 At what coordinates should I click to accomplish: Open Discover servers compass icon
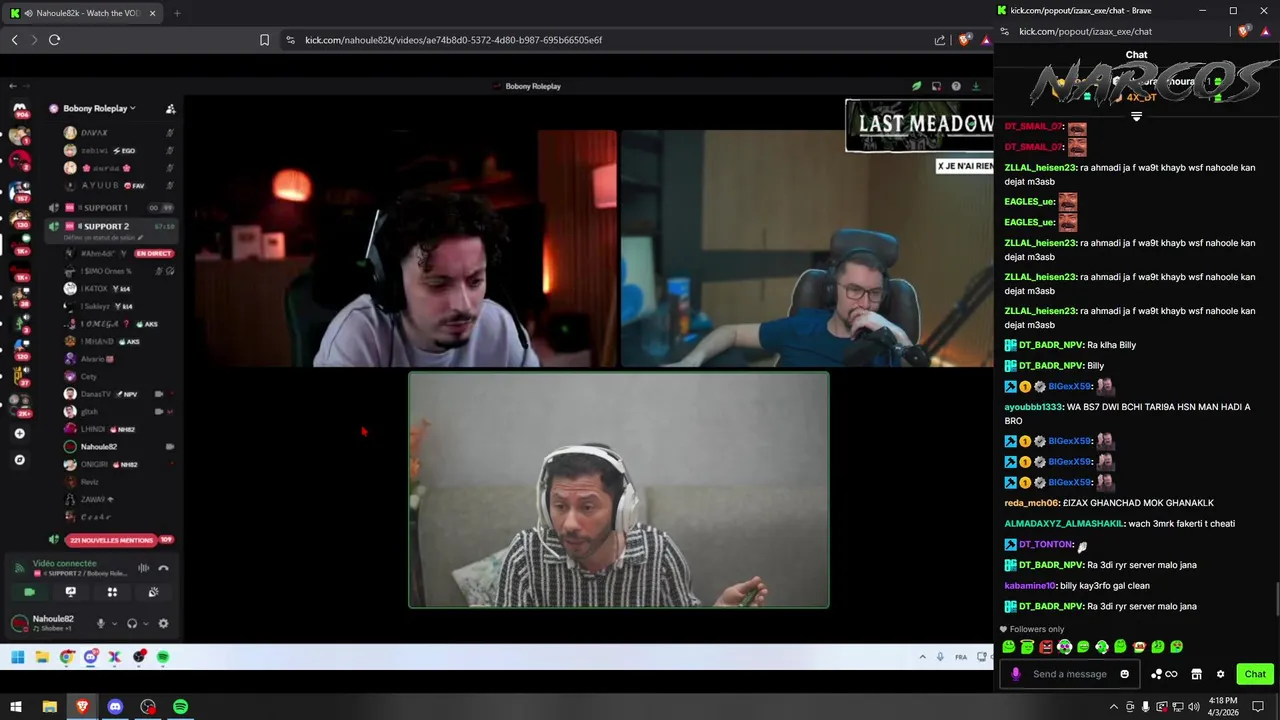coord(19,460)
